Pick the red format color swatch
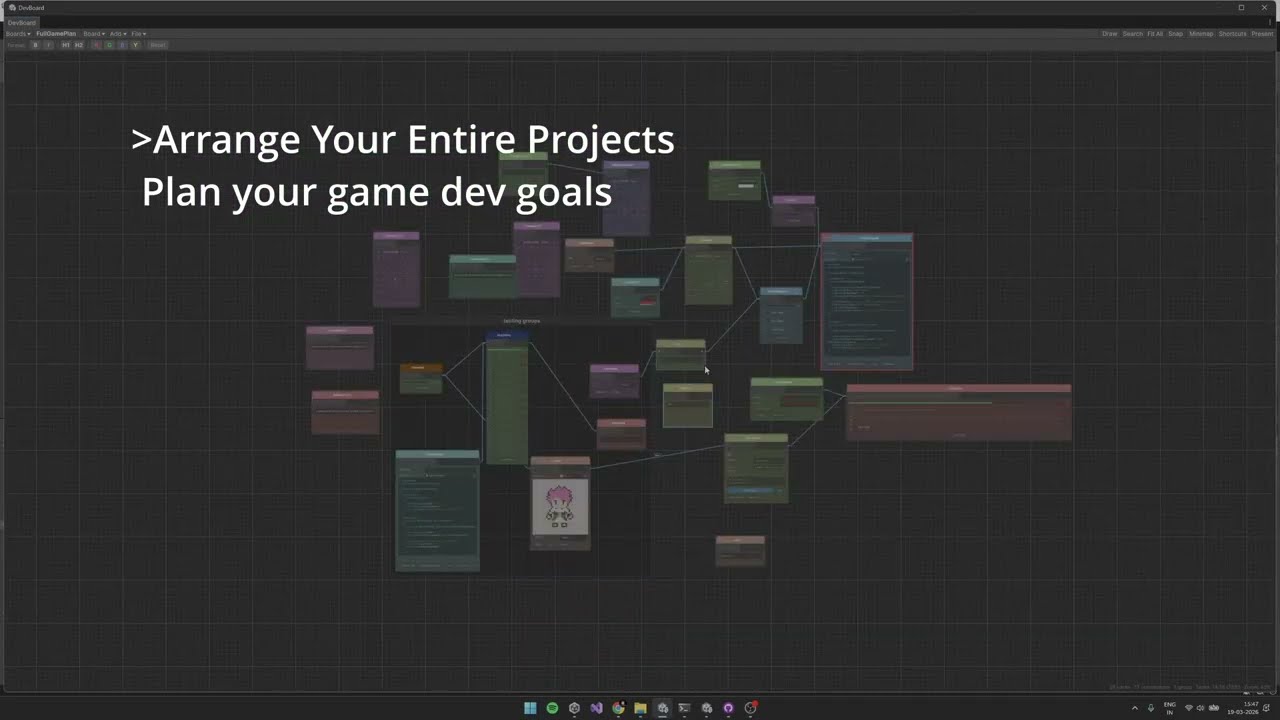The width and height of the screenshot is (1280, 720). coord(96,45)
